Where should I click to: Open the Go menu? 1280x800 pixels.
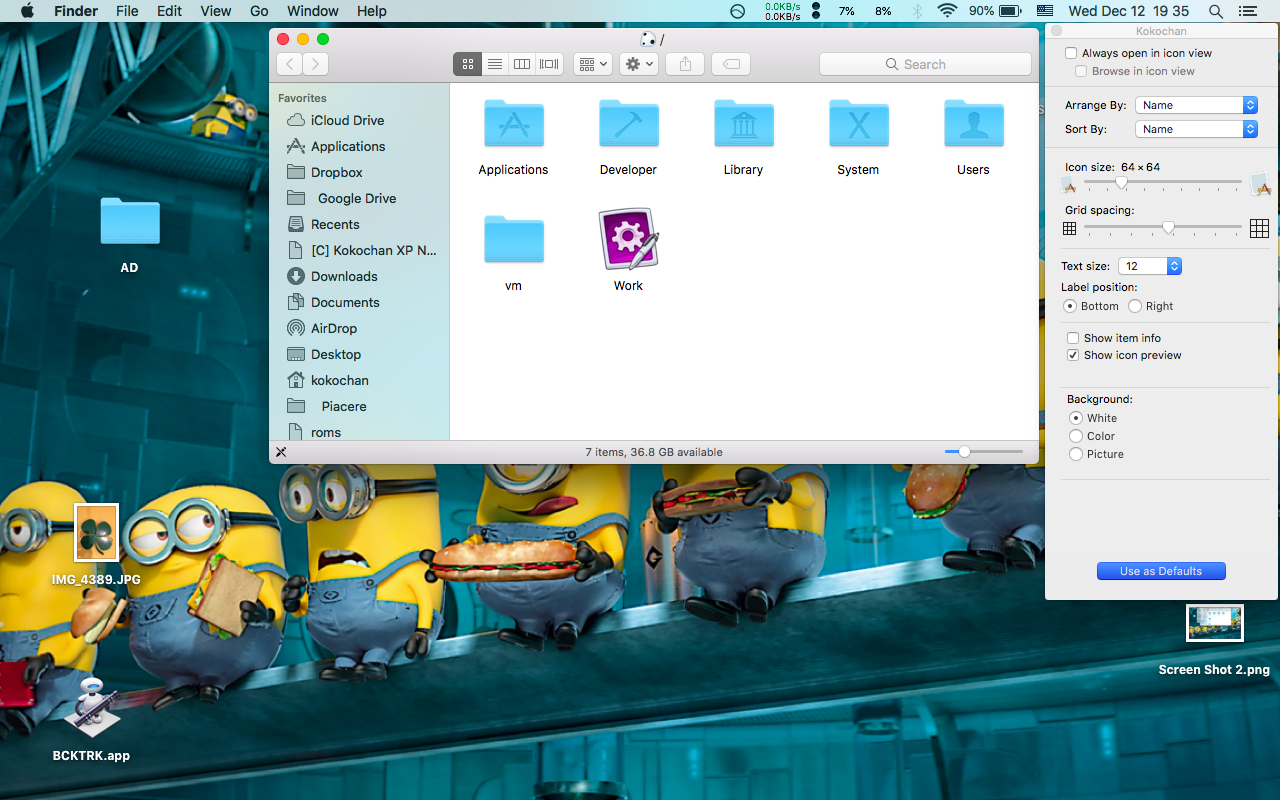(x=259, y=11)
